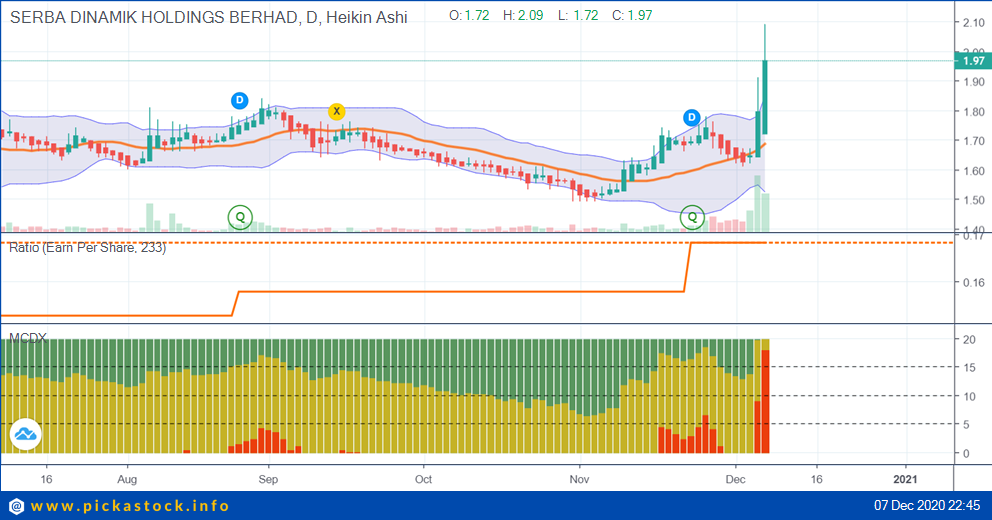Click the Ratio (Earn Per Share, 233) label
Screen dimensions: 992x520
87,247
